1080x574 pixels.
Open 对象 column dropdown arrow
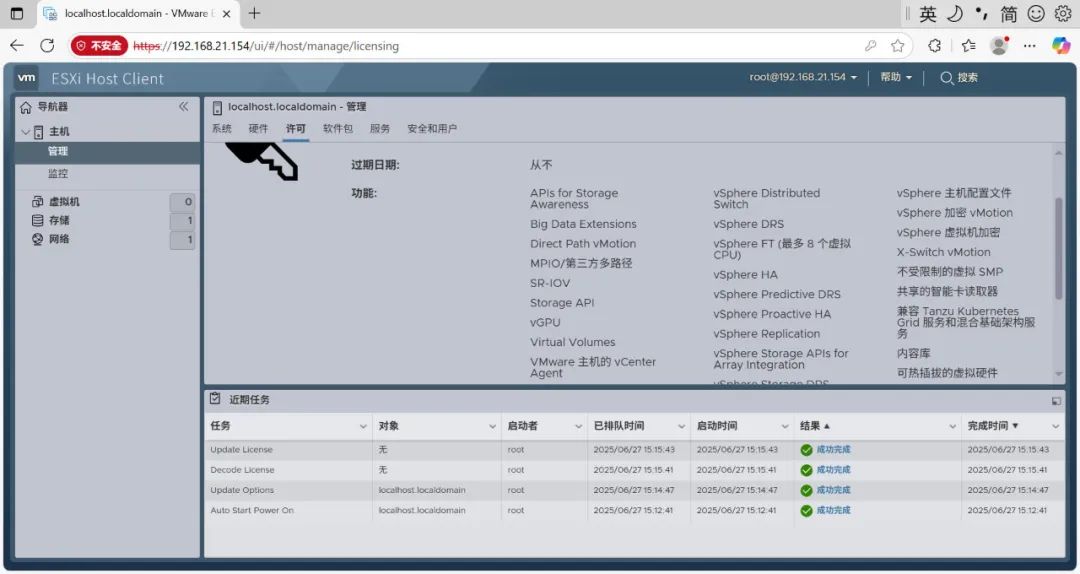pyautogui.click(x=492, y=427)
